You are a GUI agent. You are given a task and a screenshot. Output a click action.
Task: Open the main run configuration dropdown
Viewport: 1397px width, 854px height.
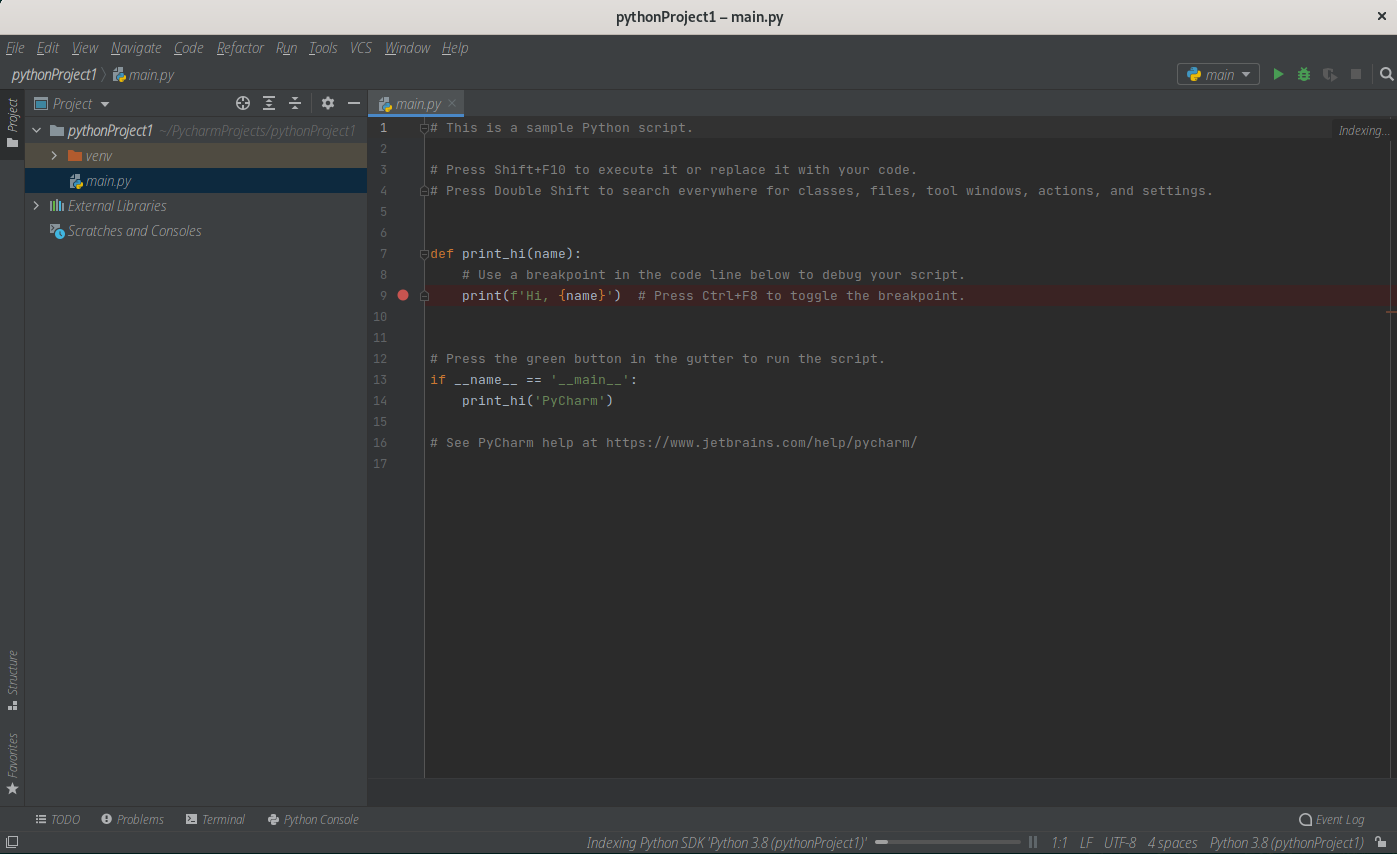(x=1218, y=74)
